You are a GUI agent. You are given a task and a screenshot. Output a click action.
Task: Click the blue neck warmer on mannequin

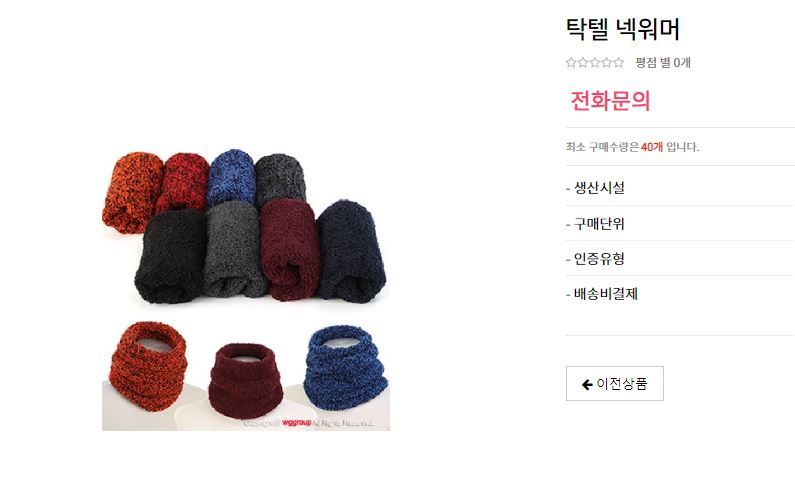pyautogui.click(x=346, y=367)
